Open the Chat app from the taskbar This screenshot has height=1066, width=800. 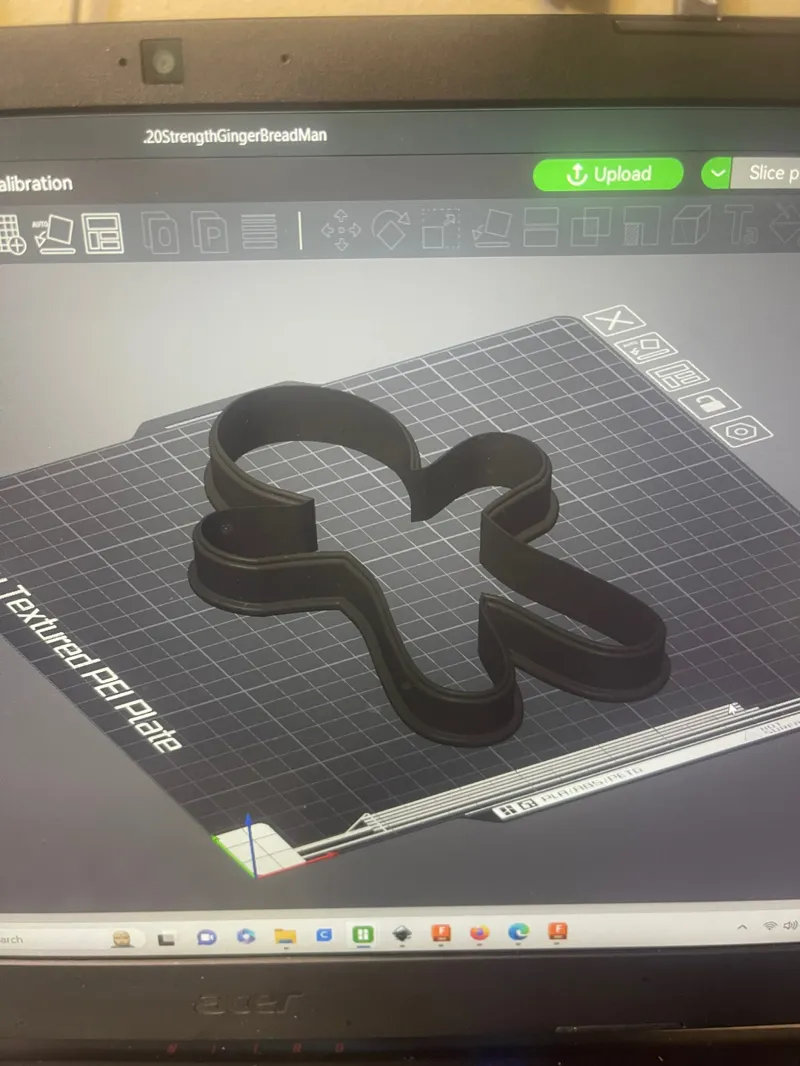pyautogui.click(x=206, y=938)
